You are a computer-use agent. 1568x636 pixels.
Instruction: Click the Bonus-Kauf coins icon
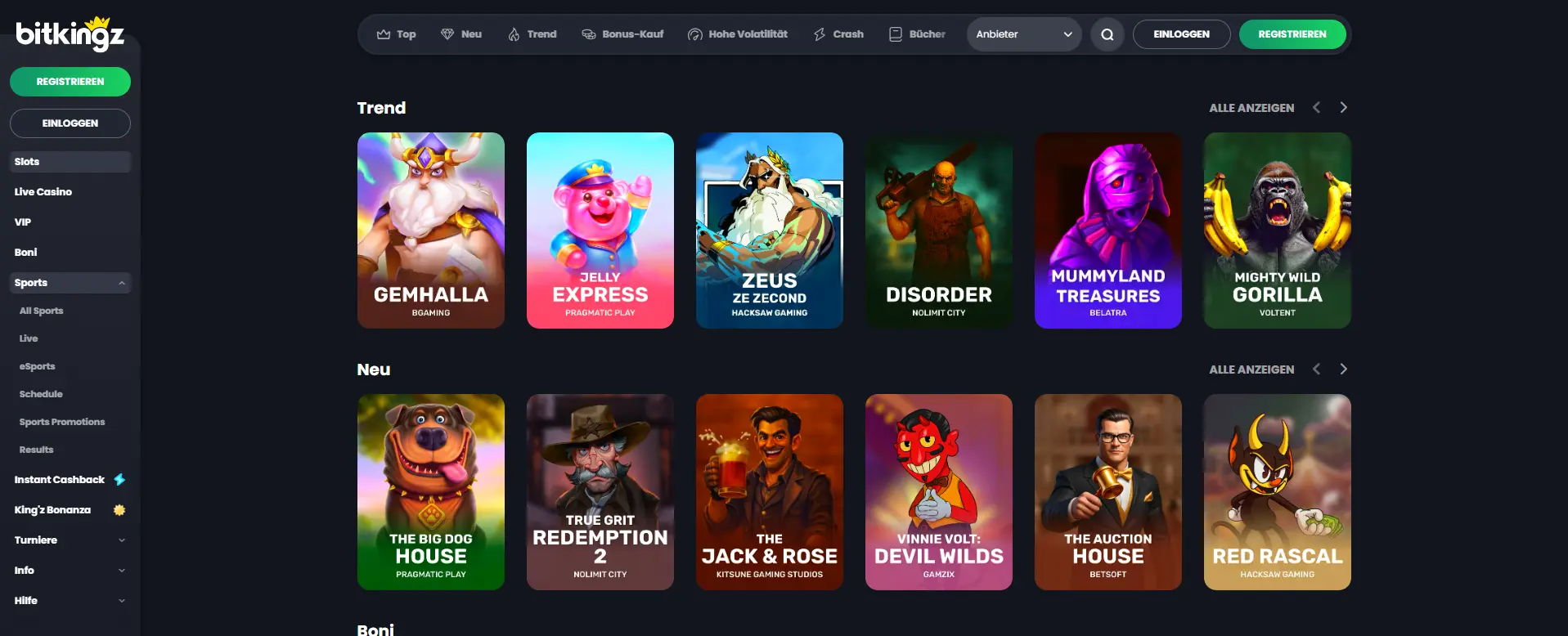(x=589, y=34)
